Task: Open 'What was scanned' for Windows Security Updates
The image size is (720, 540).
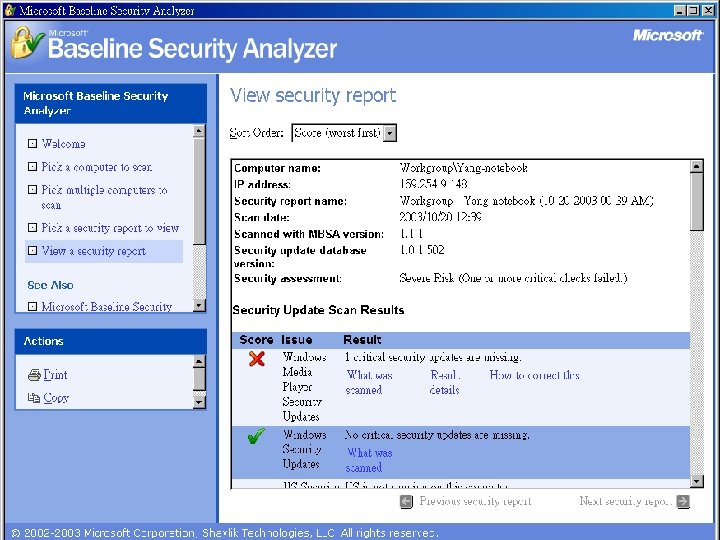Action: click(369, 460)
